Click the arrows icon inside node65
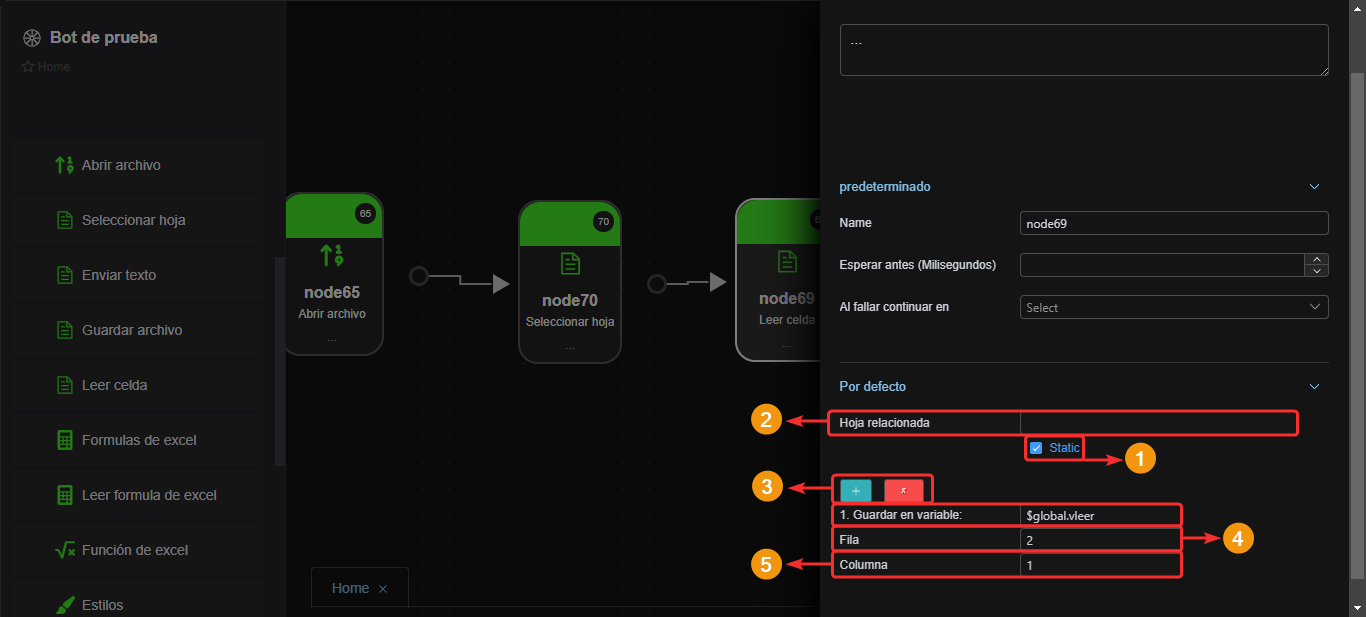The image size is (1366, 617). 332,255
